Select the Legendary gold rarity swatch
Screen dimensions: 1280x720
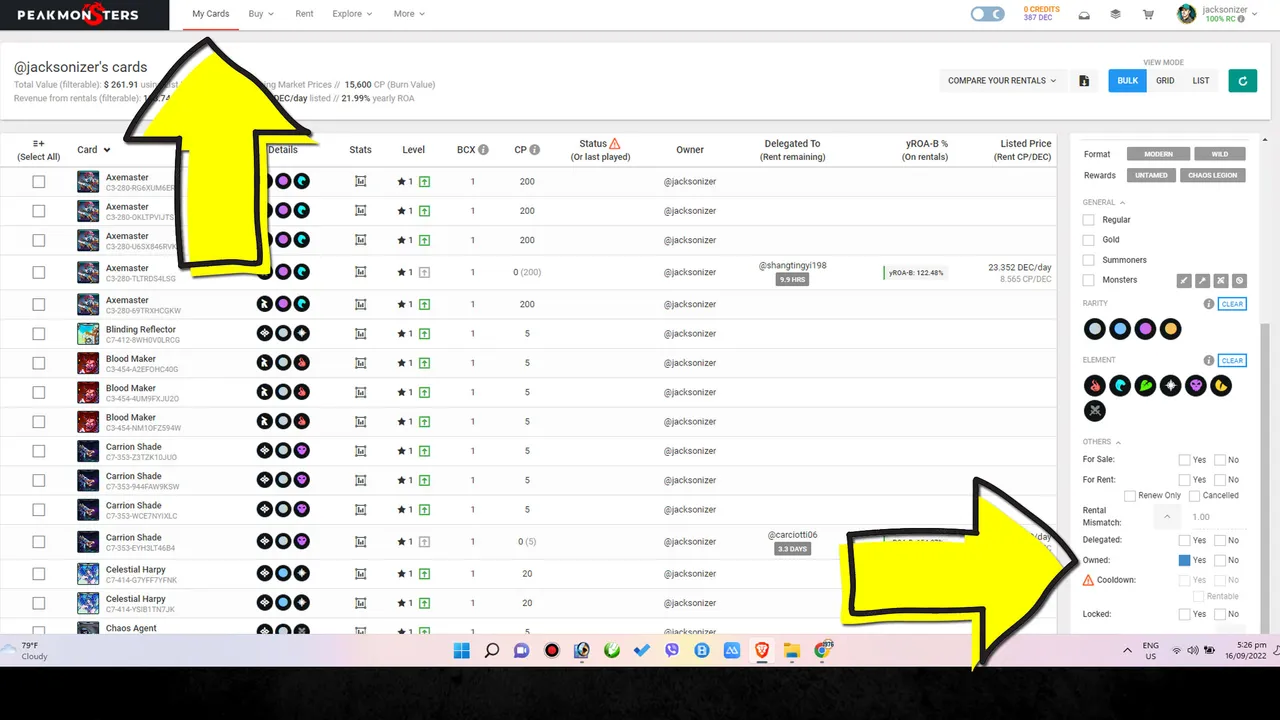click(x=1170, y=328)
